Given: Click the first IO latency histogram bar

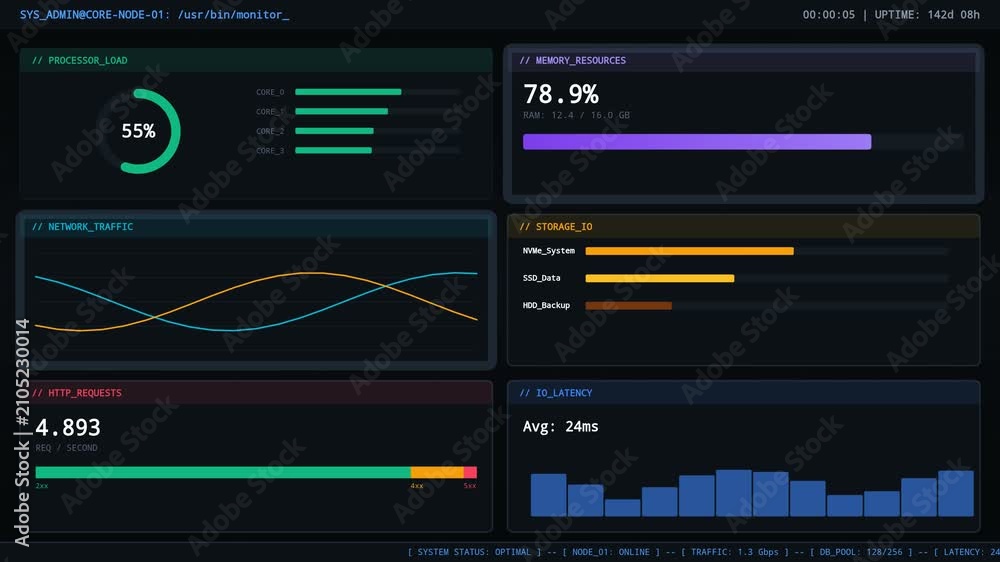Looking at the screenshot, I should [548, 495].
